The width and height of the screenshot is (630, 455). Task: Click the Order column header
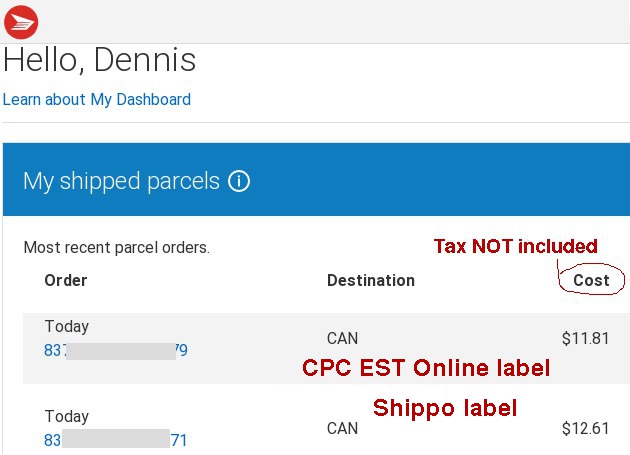(x=66, y=280)
